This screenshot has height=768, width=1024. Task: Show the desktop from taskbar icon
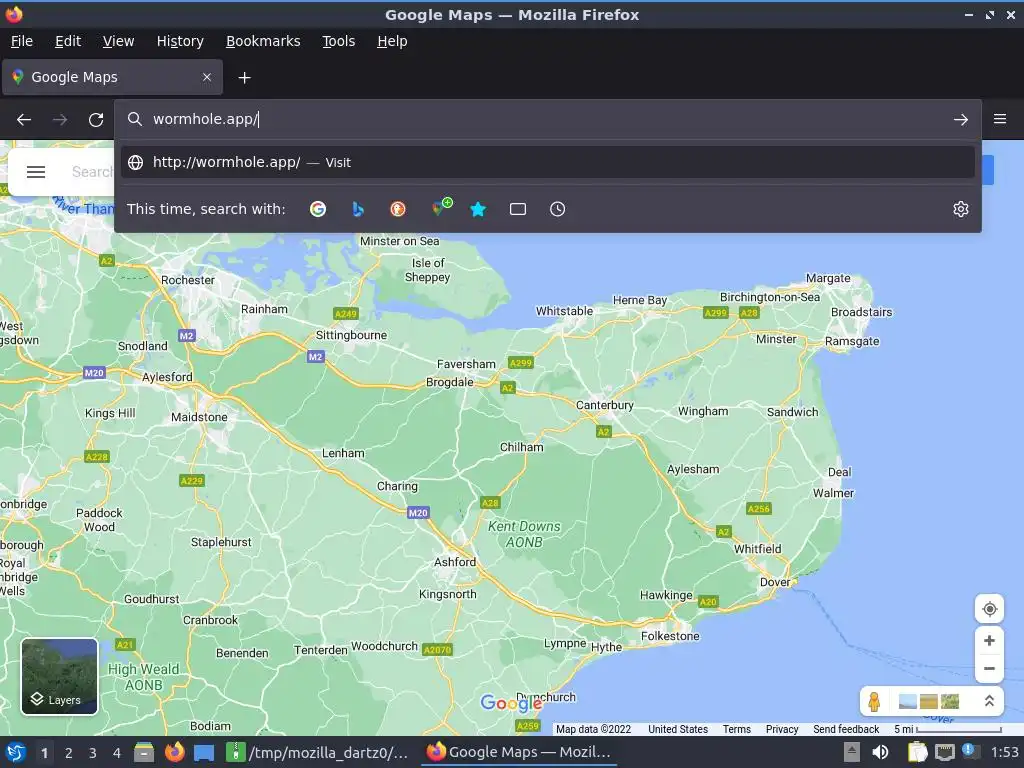pyautogui.click(x=204, y=752)
